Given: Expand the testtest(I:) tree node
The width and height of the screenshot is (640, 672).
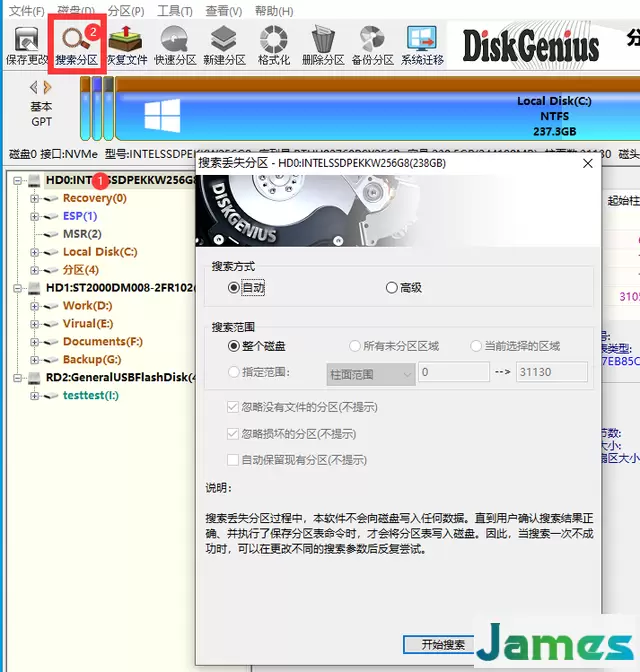Looking at the screenshot, I should coord(34,396).
